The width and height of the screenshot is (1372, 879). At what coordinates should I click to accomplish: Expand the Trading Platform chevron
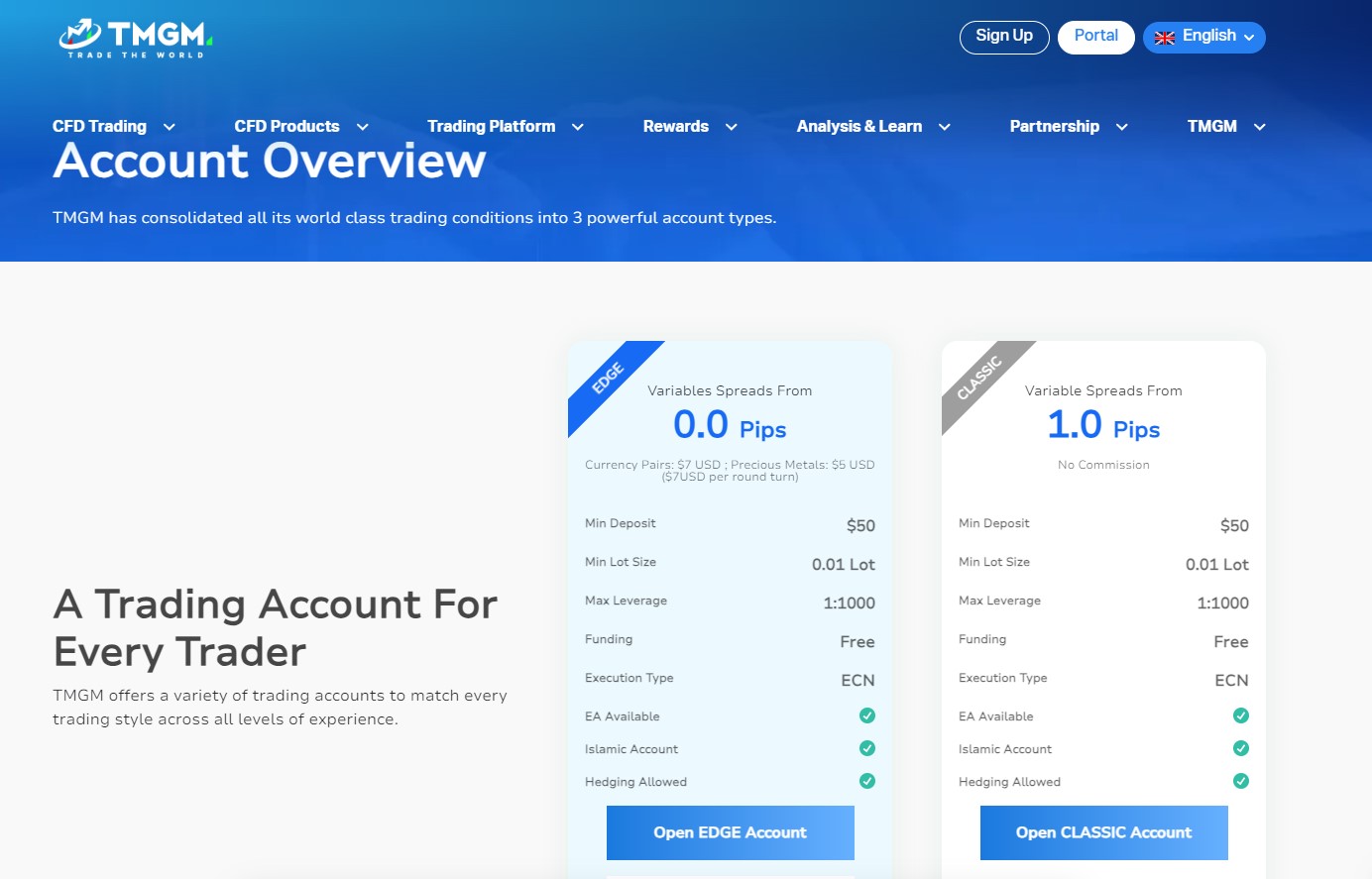point(578,127)
